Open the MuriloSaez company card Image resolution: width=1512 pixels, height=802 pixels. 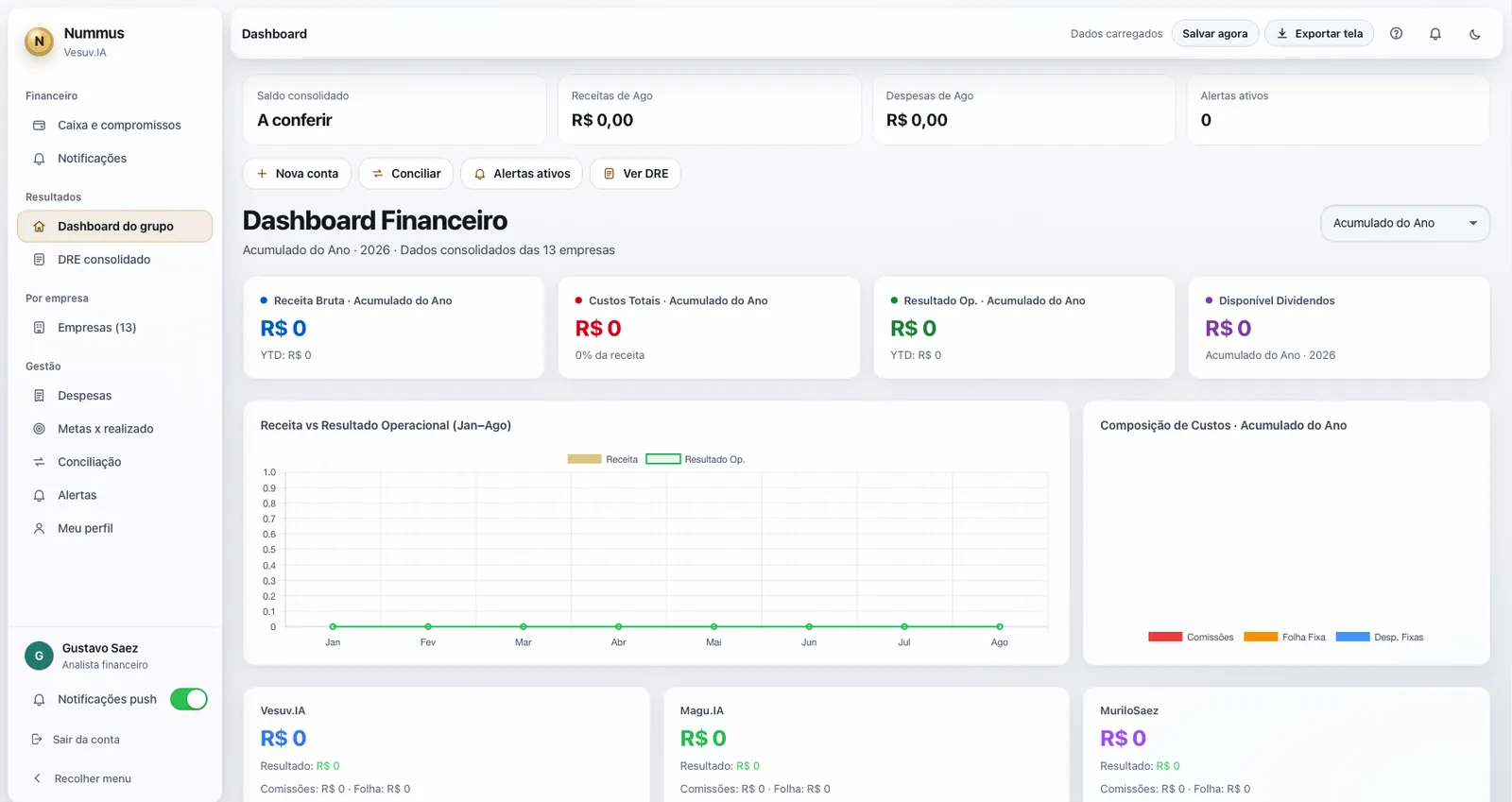(1286, 746)
